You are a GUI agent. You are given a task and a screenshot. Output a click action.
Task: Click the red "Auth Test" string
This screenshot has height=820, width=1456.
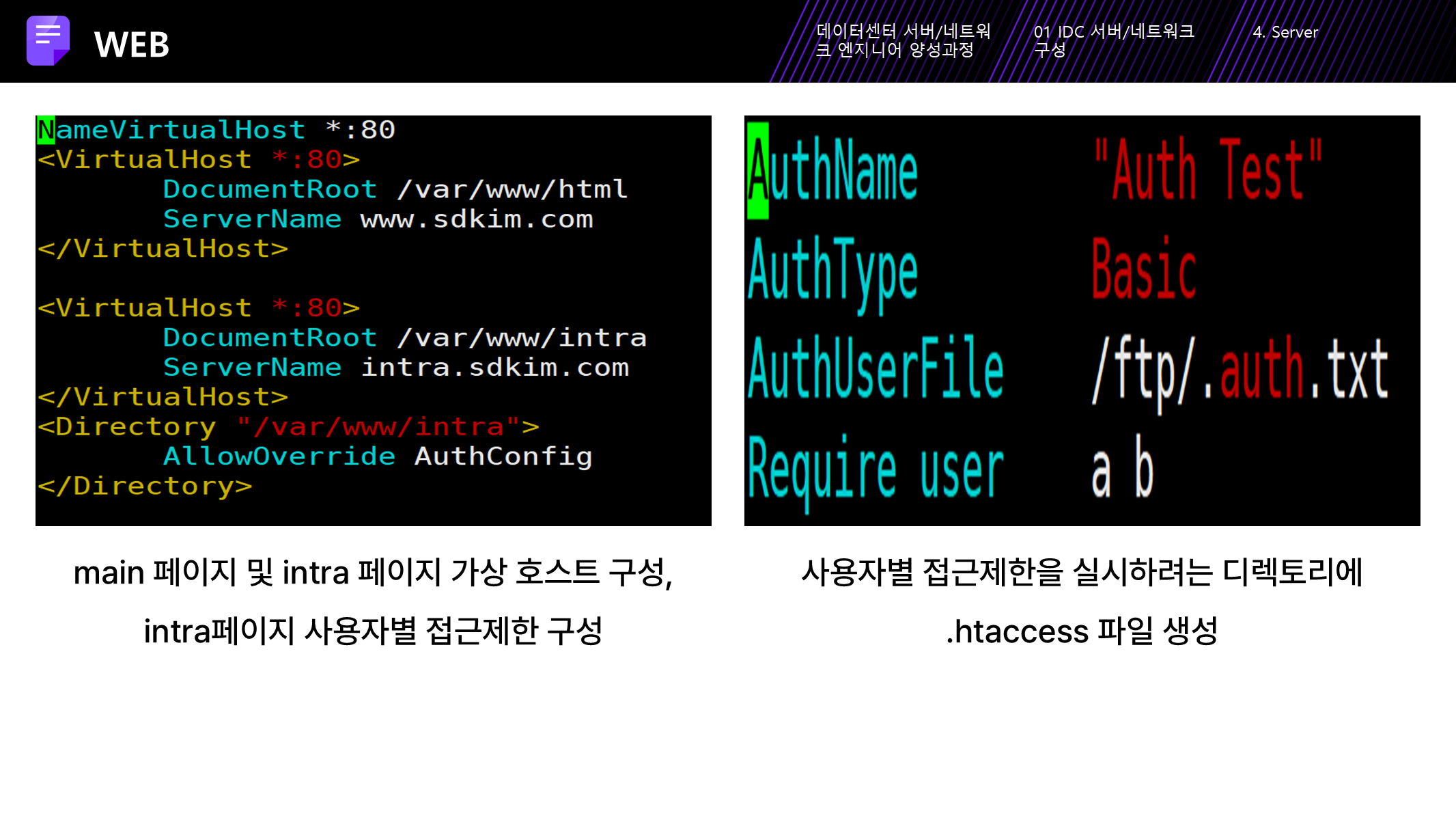pos(1207,169)
